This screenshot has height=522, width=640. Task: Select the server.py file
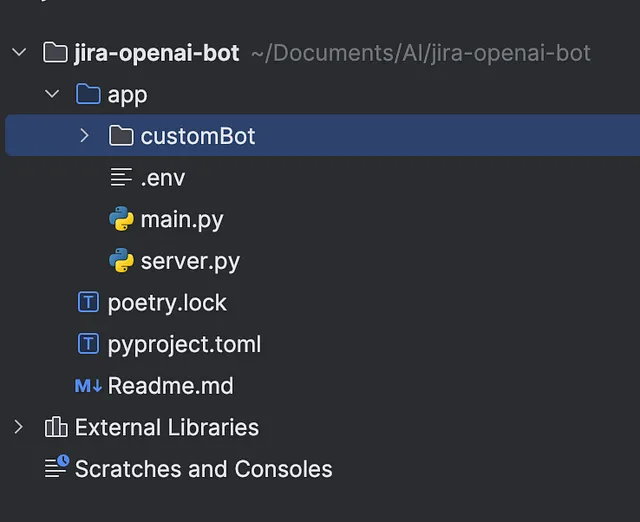pyautogui.click(x=190, y=262)
